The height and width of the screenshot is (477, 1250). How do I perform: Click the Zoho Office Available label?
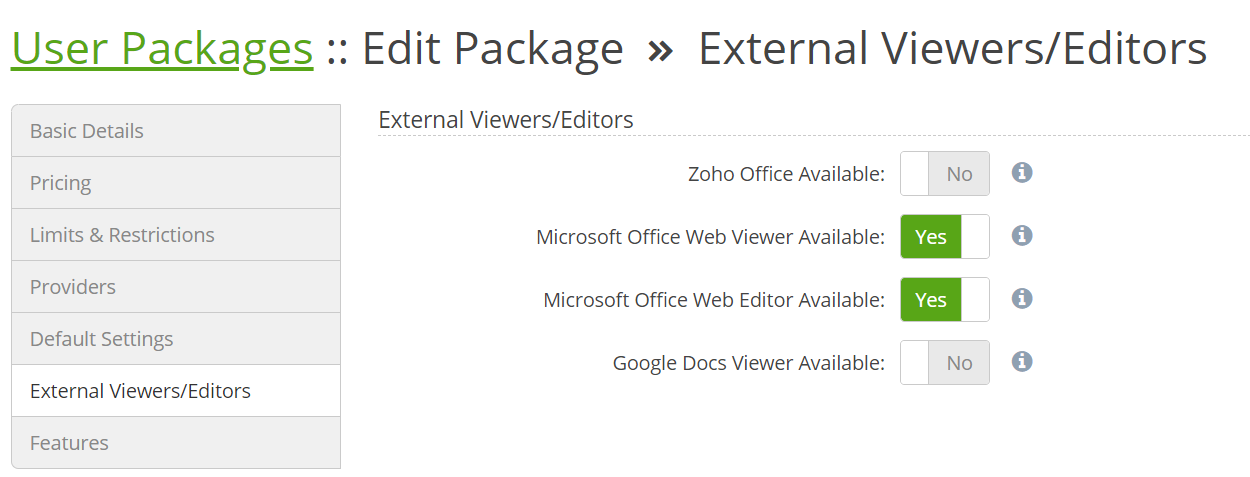786,174
